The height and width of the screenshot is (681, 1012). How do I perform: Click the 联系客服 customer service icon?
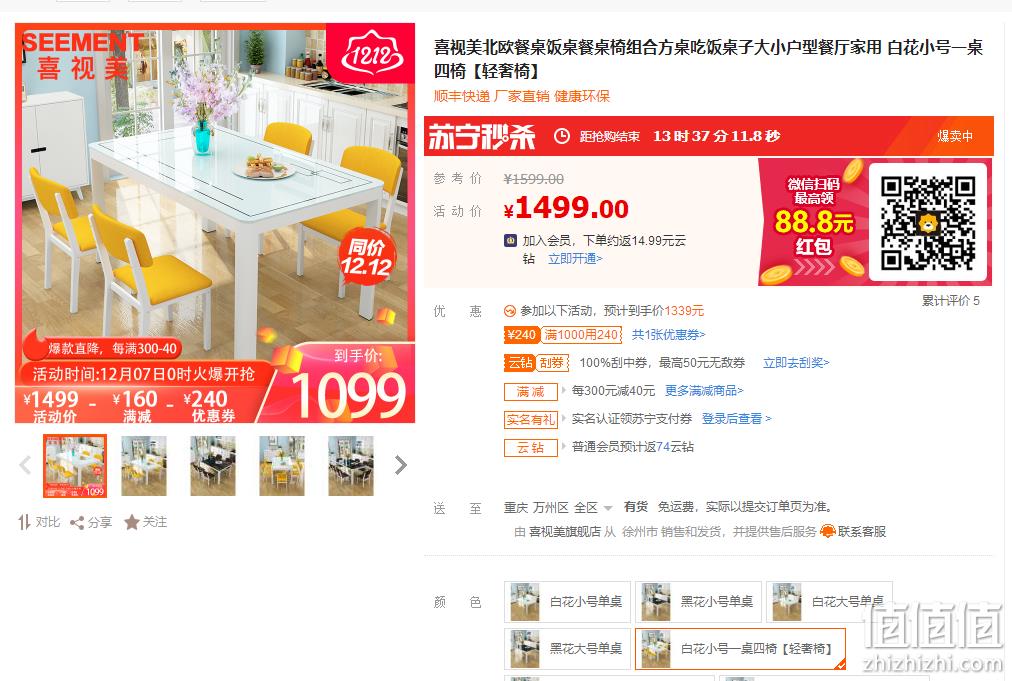(827, 531)
